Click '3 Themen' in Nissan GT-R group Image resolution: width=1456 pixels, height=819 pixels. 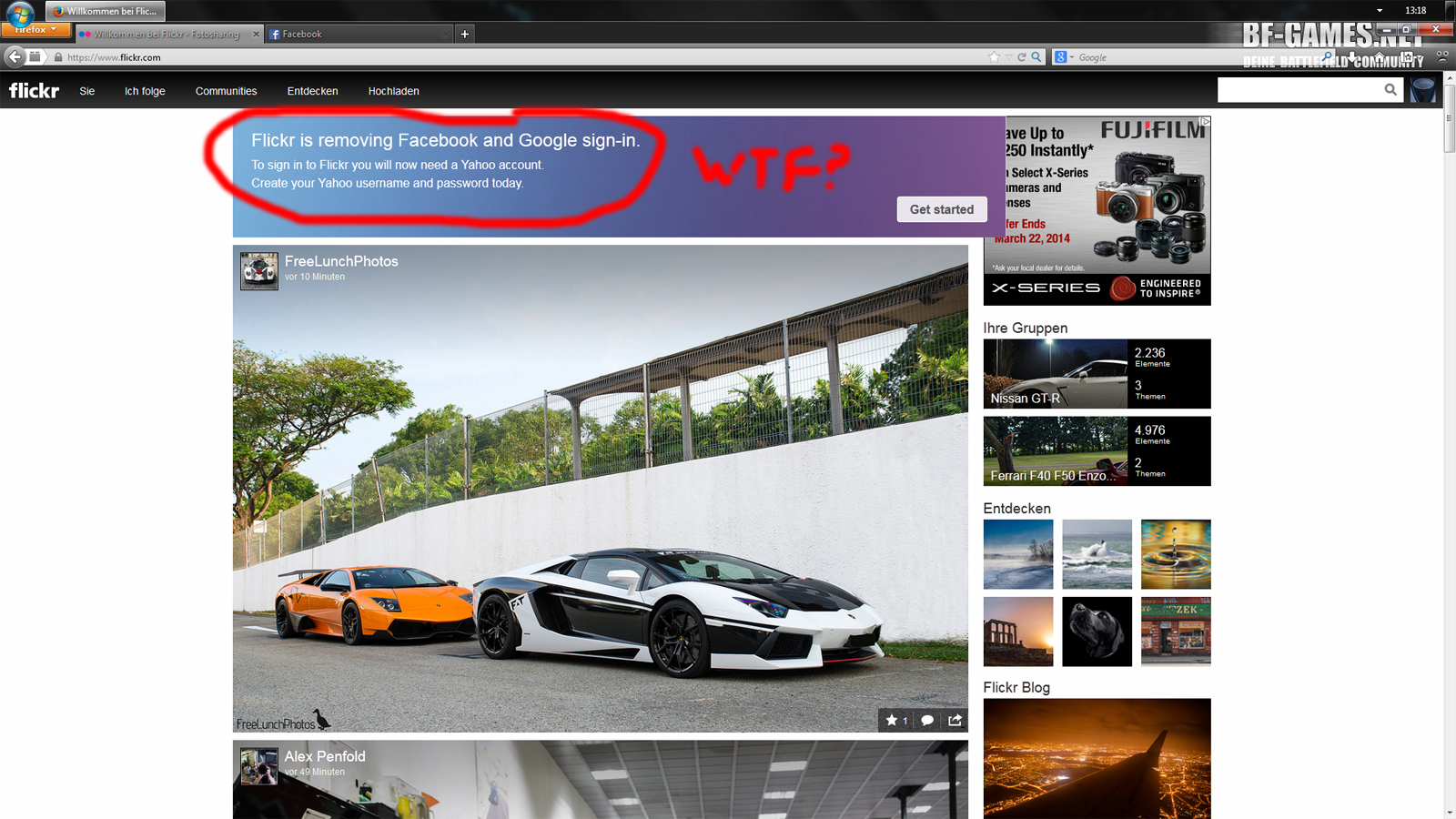click(1149, 389)
